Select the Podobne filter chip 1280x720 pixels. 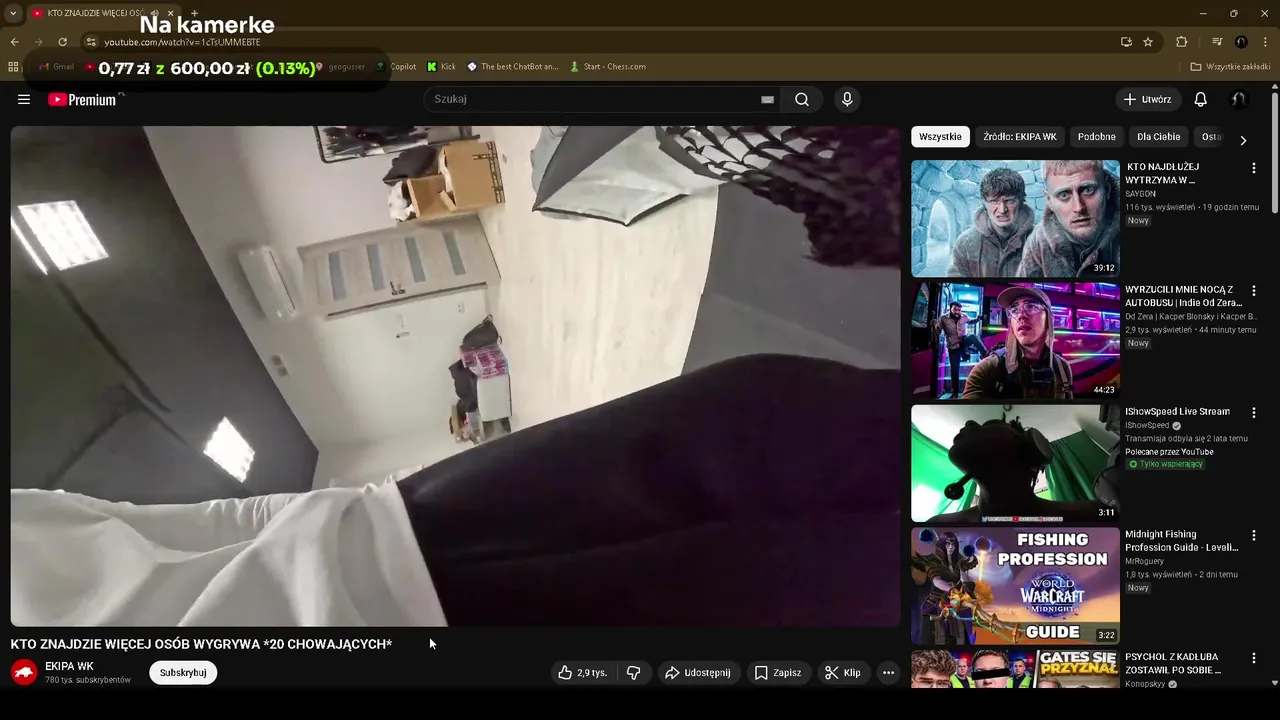click(1096, 137)
